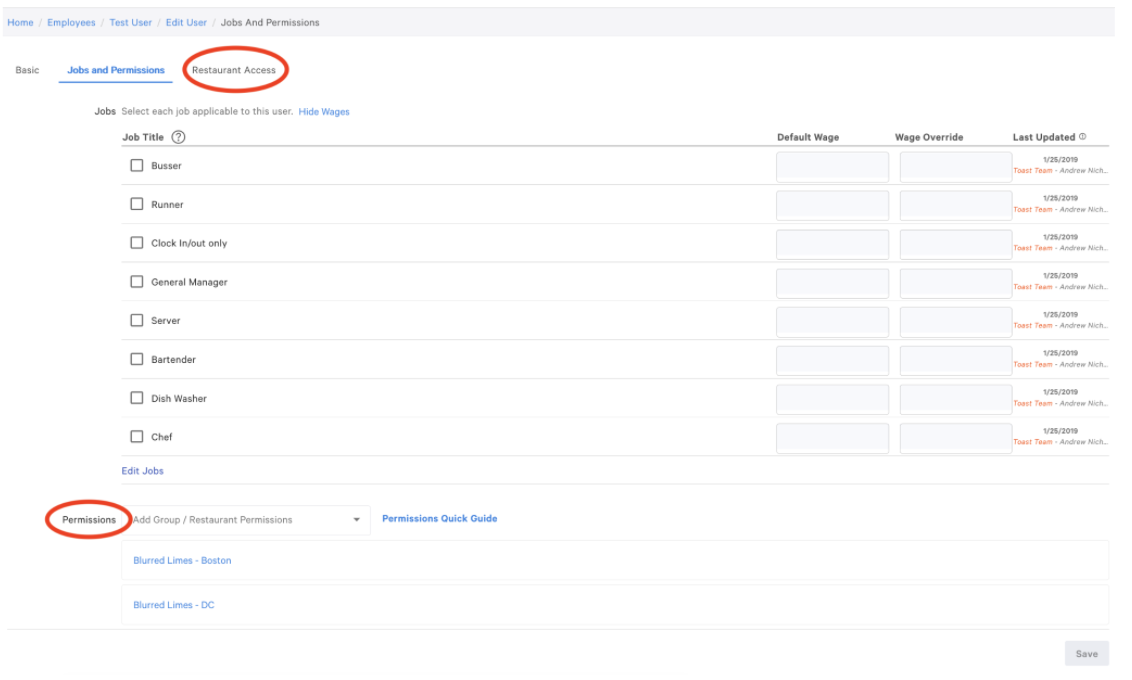Click the Save button
The image size is (1132, 680).
pos(1086,654)
